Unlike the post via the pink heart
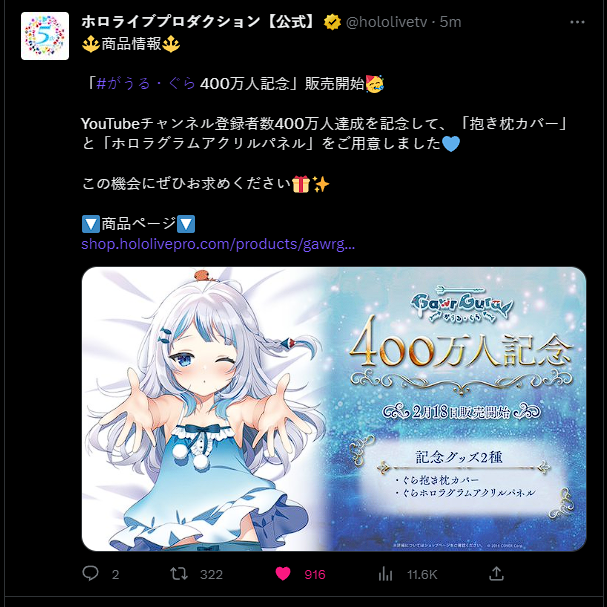The image size is (607, 607). (283, 574)
